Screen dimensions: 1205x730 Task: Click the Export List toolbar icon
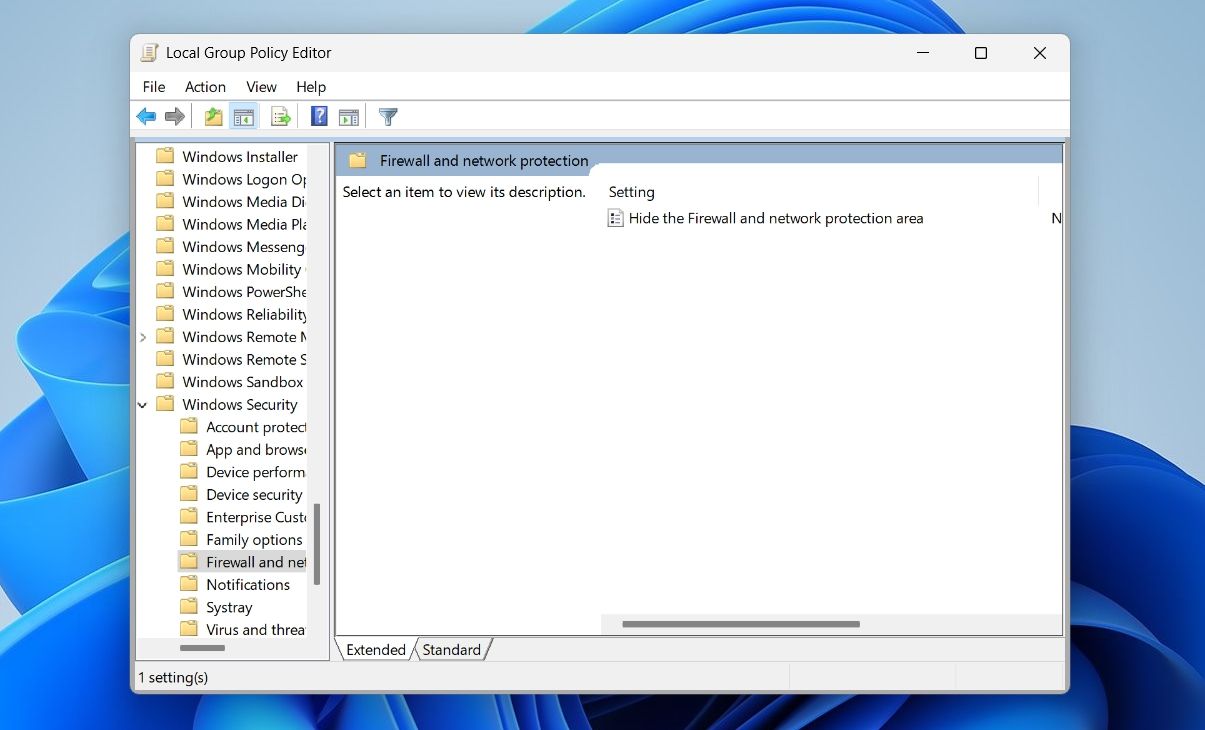(x=281, y=117)
